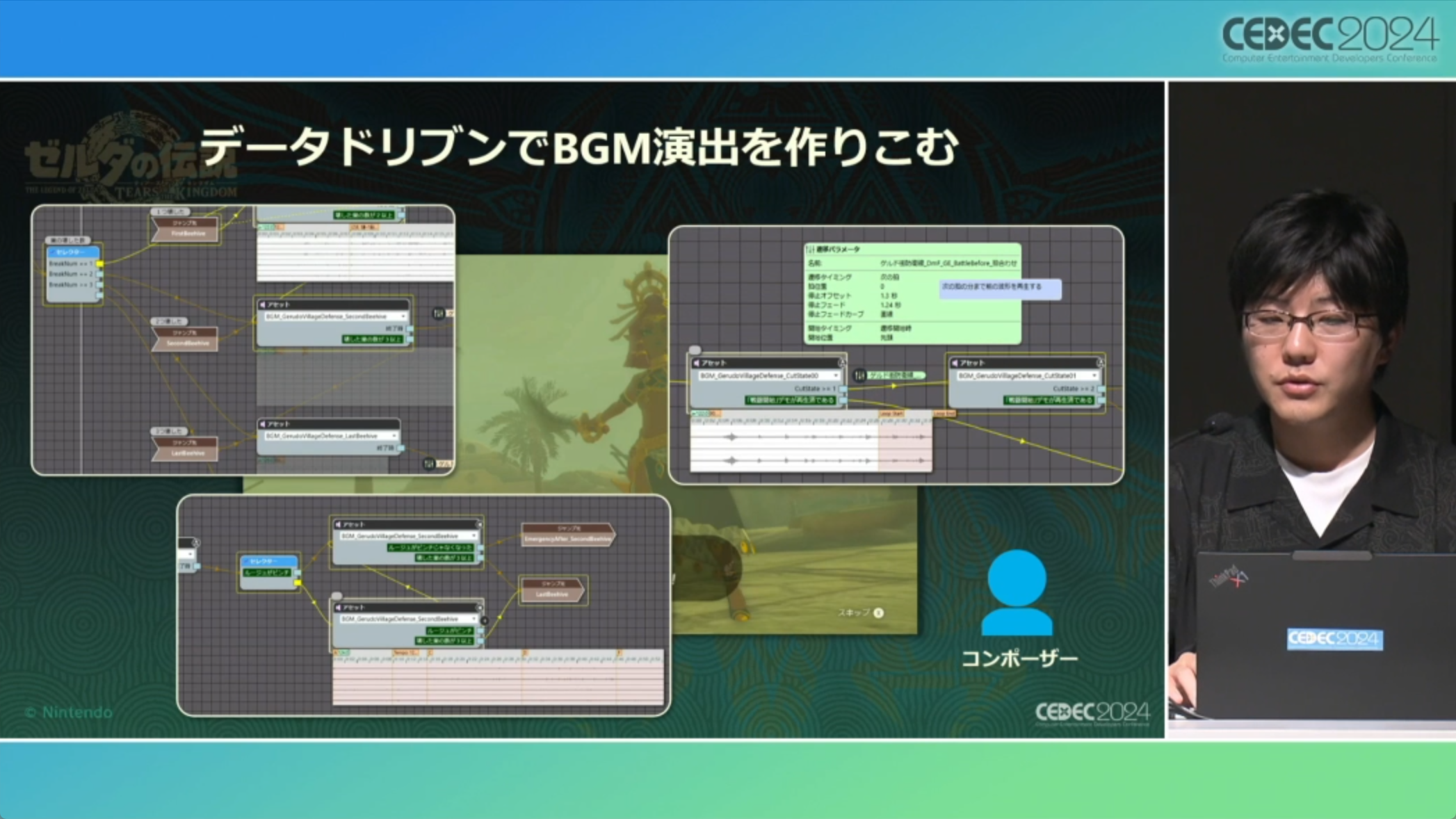This screenshot has width=1456, height=819.
Task: Click the skip button in the game footage
Action: [860, 613]
